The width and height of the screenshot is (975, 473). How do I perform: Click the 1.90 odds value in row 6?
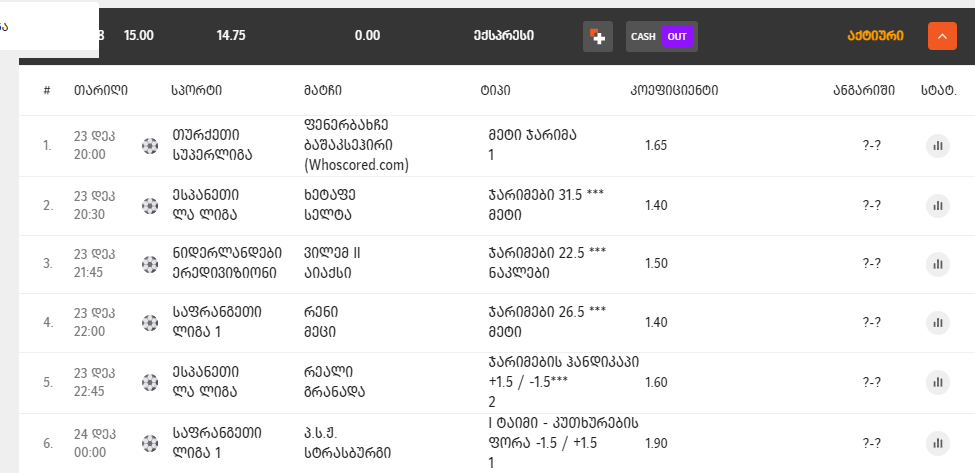(x=657, y=443)
